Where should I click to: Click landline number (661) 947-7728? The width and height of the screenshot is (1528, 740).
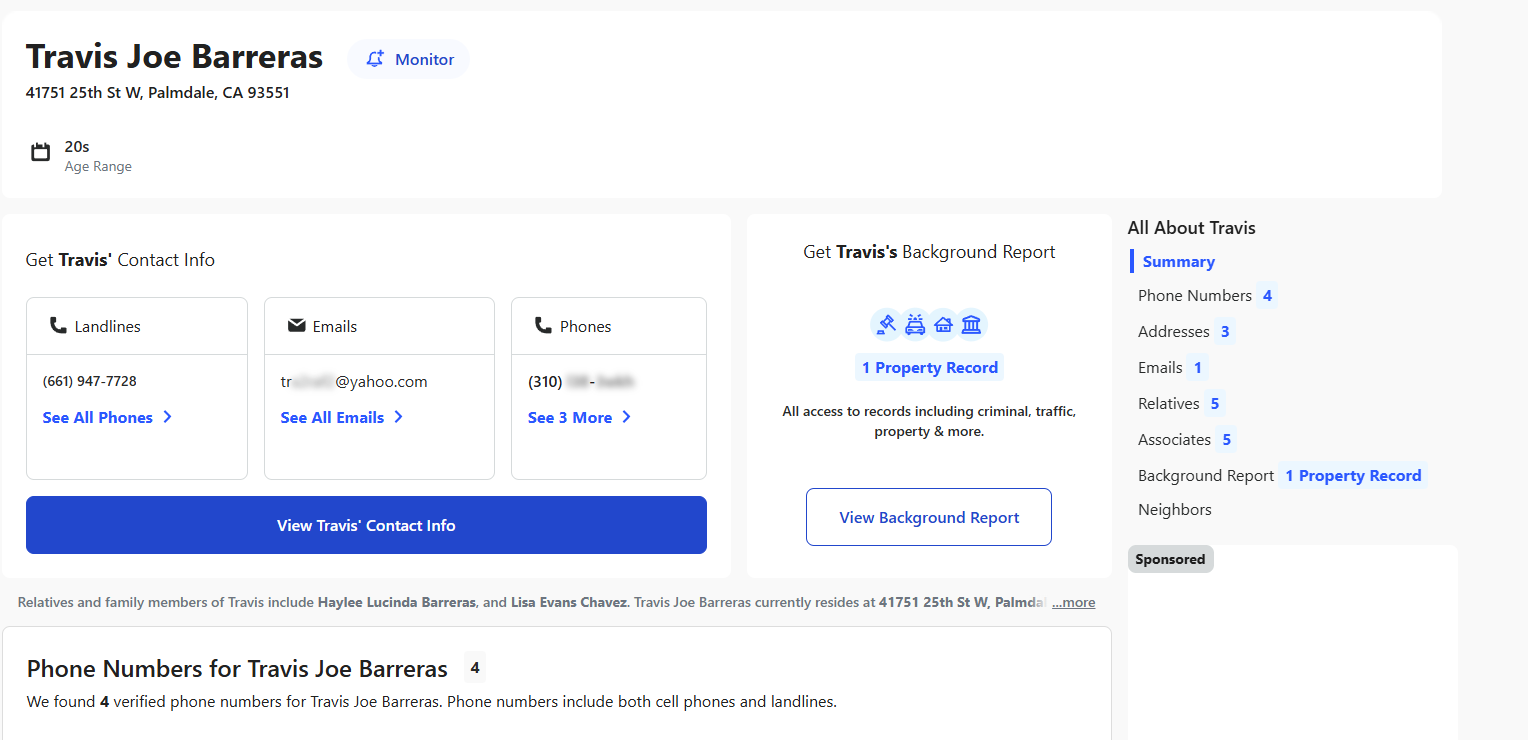(90, 381)
